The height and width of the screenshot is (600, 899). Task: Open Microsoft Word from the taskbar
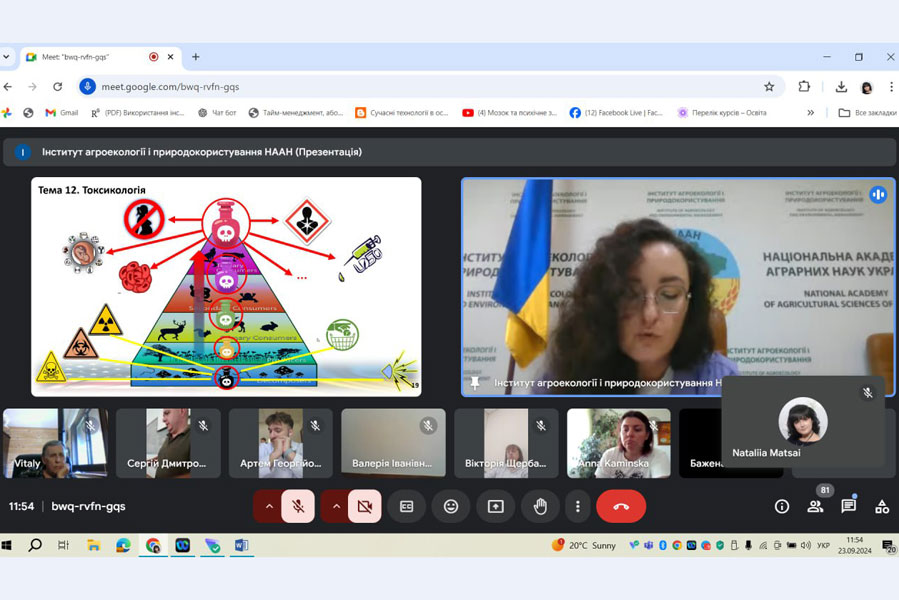pyautogui.click(x=241, y=546)
